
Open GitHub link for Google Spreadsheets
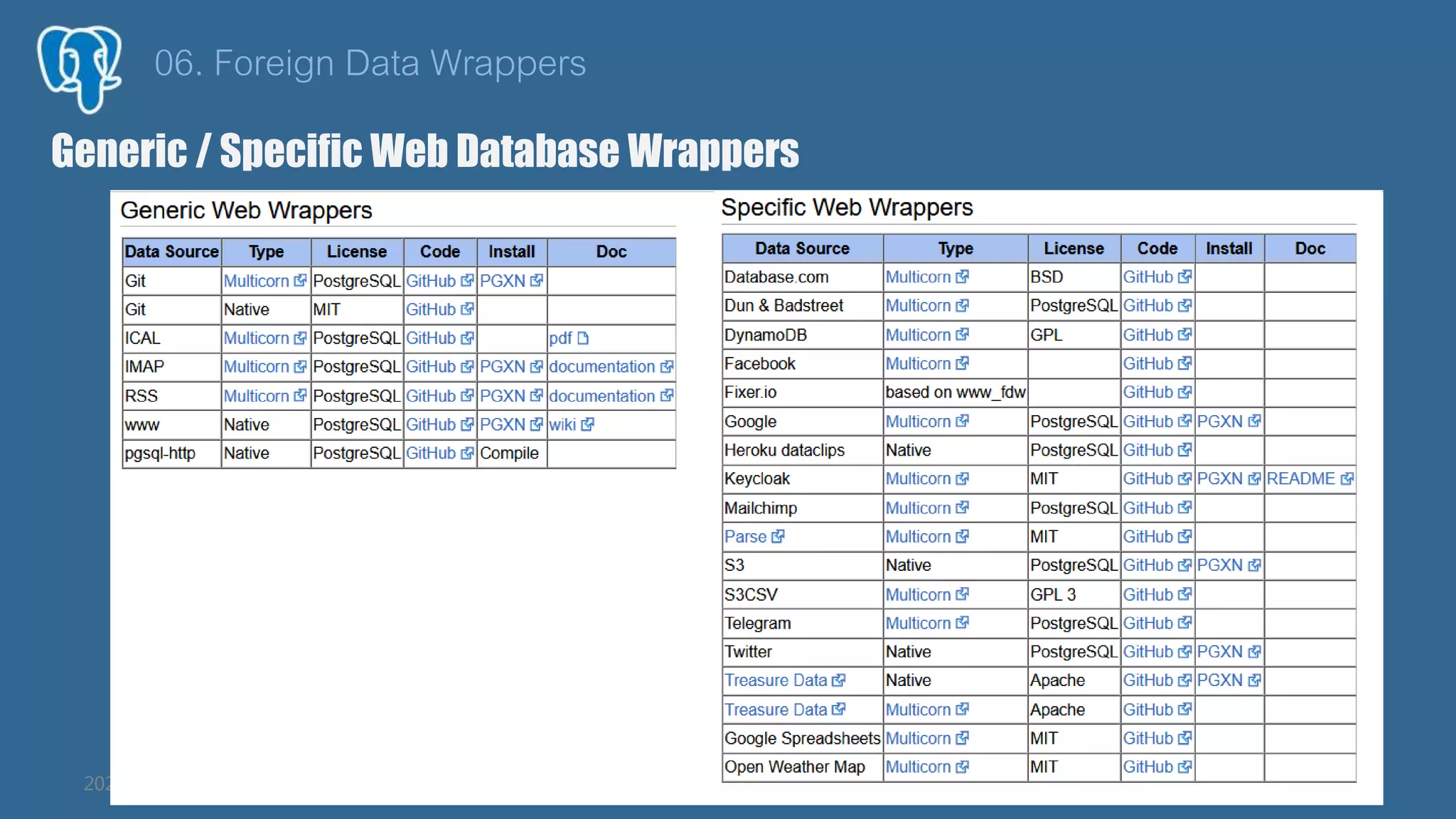point(1157,739)
